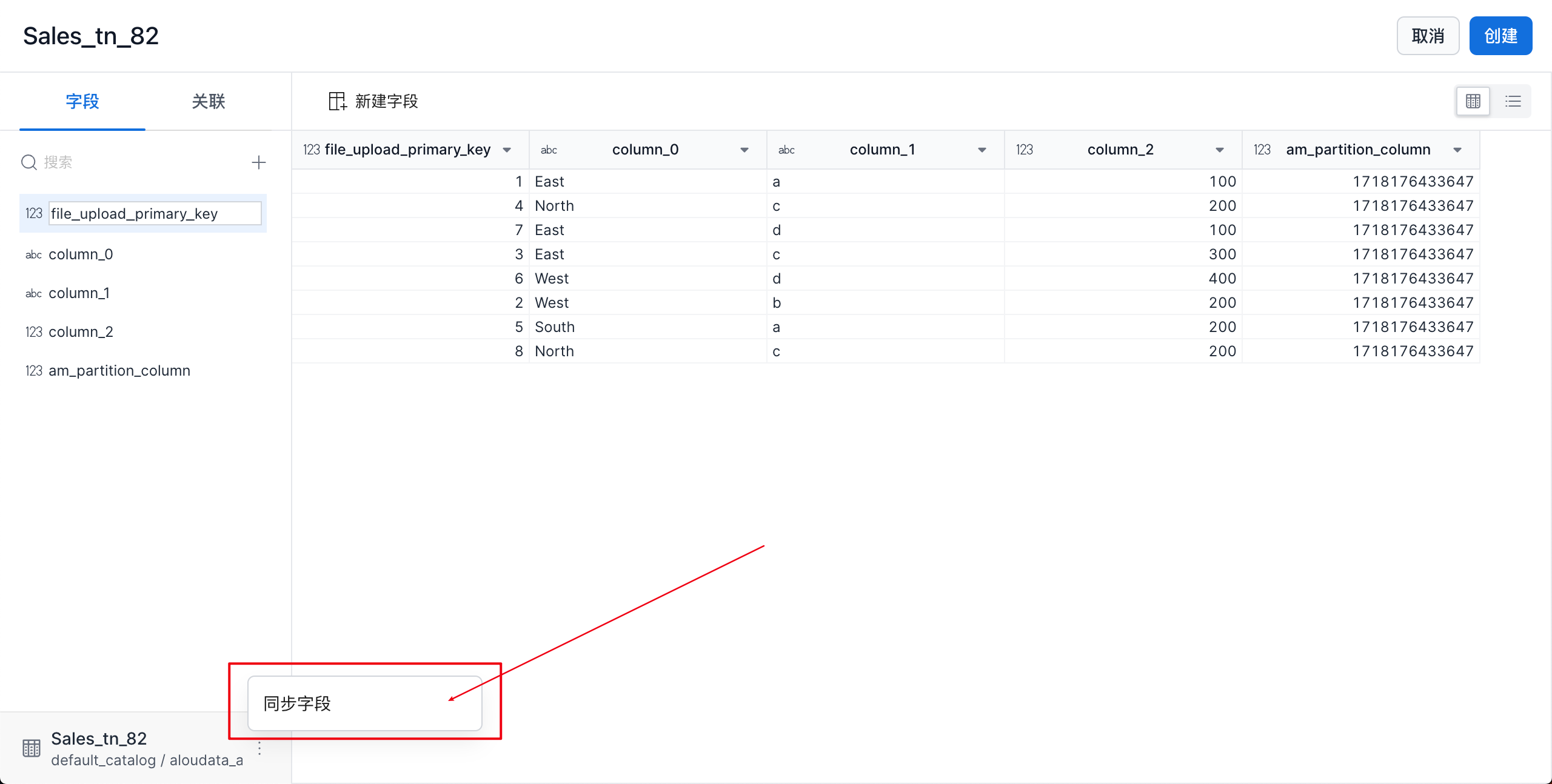Click the abc type icon of column_0 field
The width and height of the screenshot is (1552, 784).
pos(34,254)
